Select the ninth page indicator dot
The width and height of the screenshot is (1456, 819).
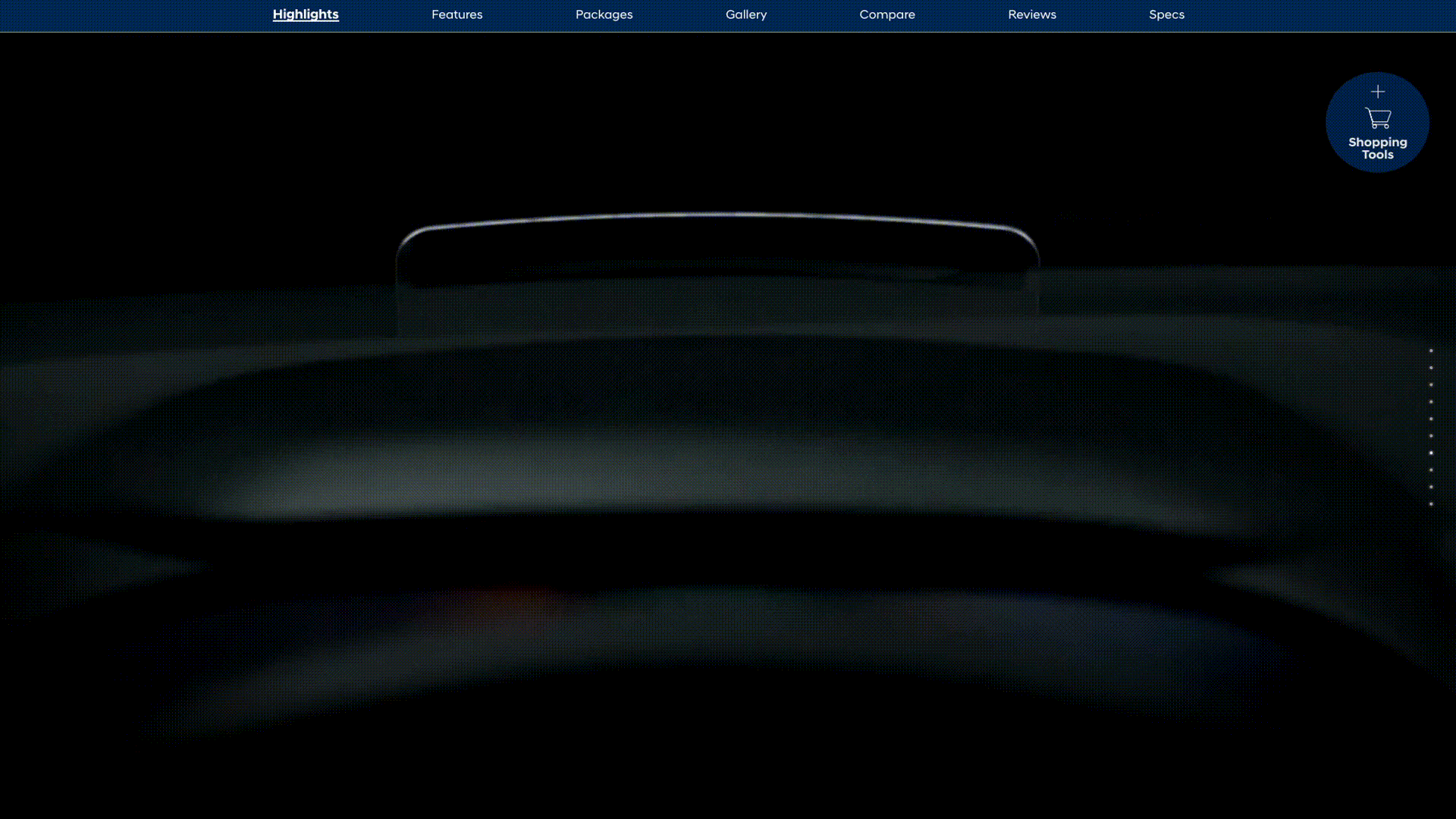coord(1431,487)
